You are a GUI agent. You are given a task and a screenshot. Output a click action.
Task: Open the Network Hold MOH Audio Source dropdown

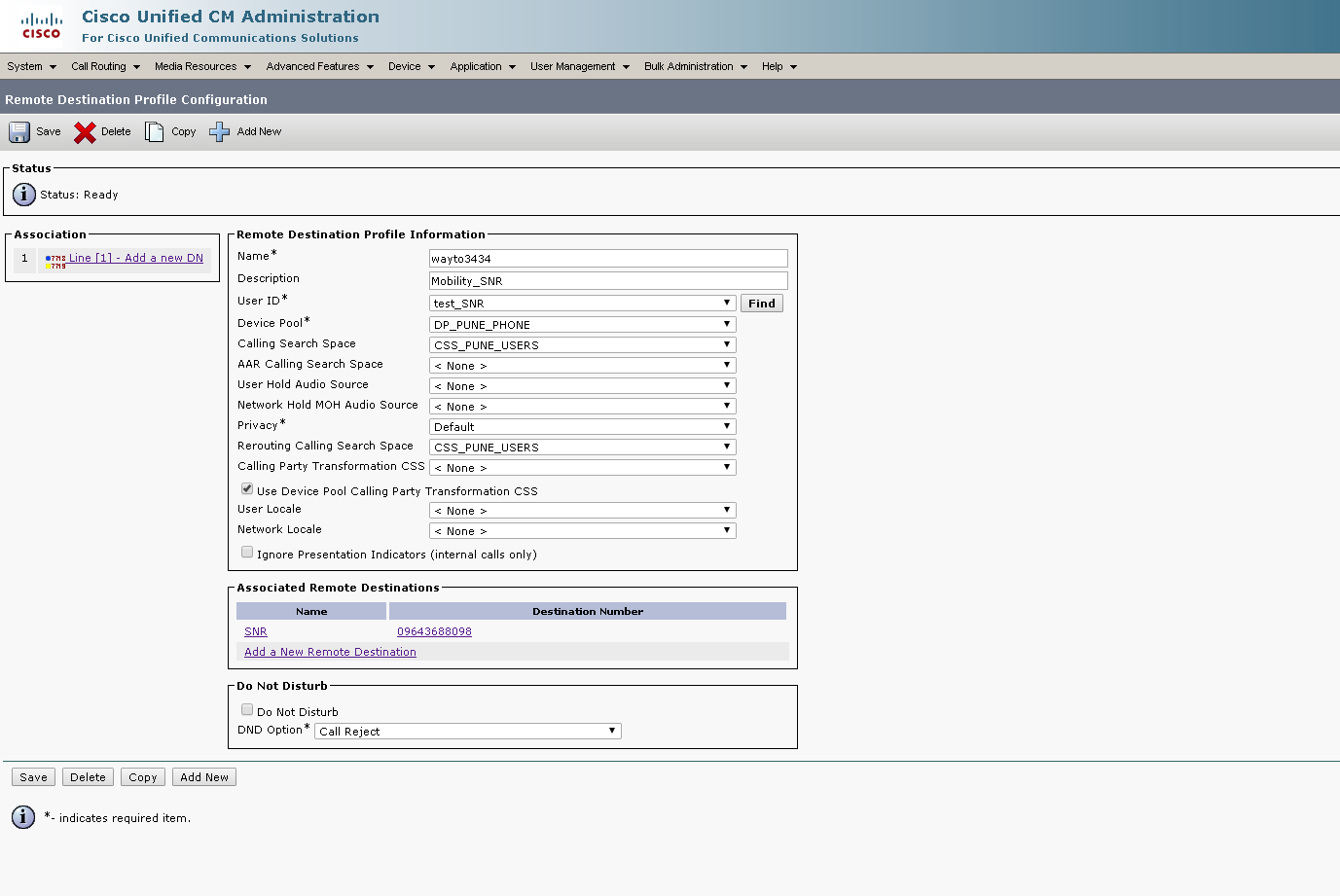point(583,407)
